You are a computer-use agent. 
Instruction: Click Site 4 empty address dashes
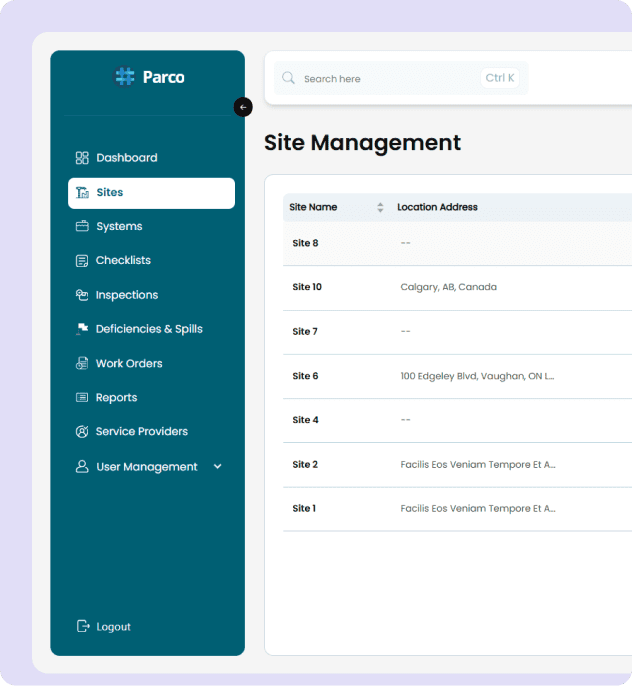(406, 420)
